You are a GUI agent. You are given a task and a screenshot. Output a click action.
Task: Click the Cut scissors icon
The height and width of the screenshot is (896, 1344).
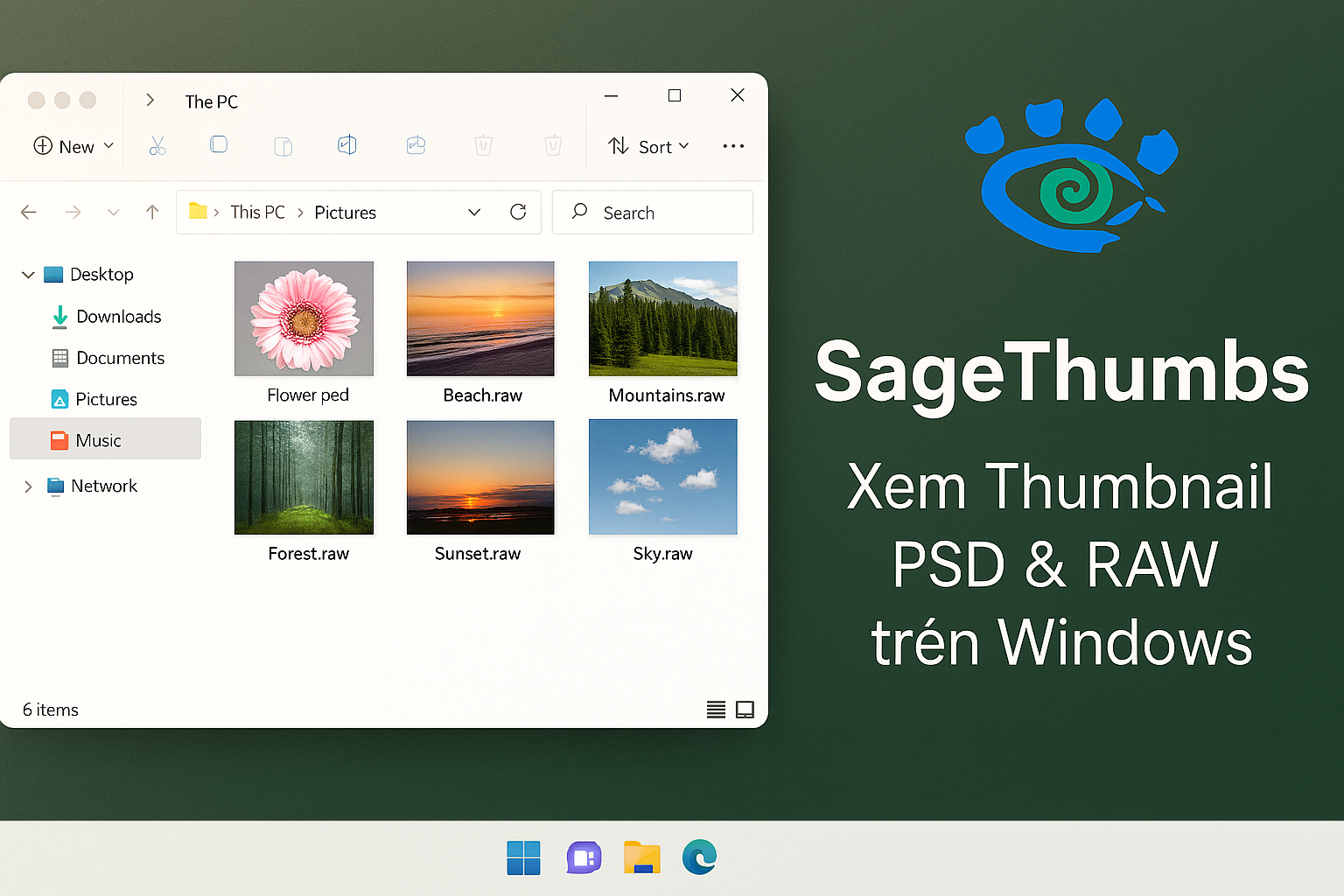tap(157, 146)
